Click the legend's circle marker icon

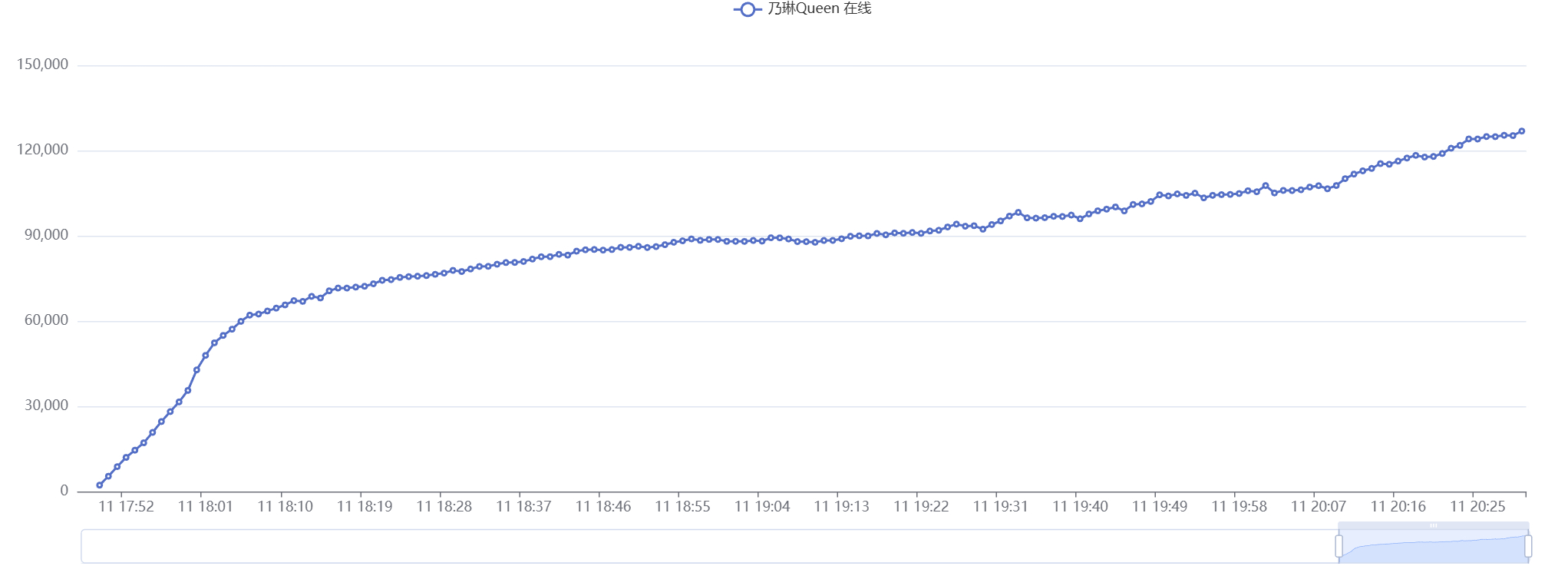coord(747,9)
